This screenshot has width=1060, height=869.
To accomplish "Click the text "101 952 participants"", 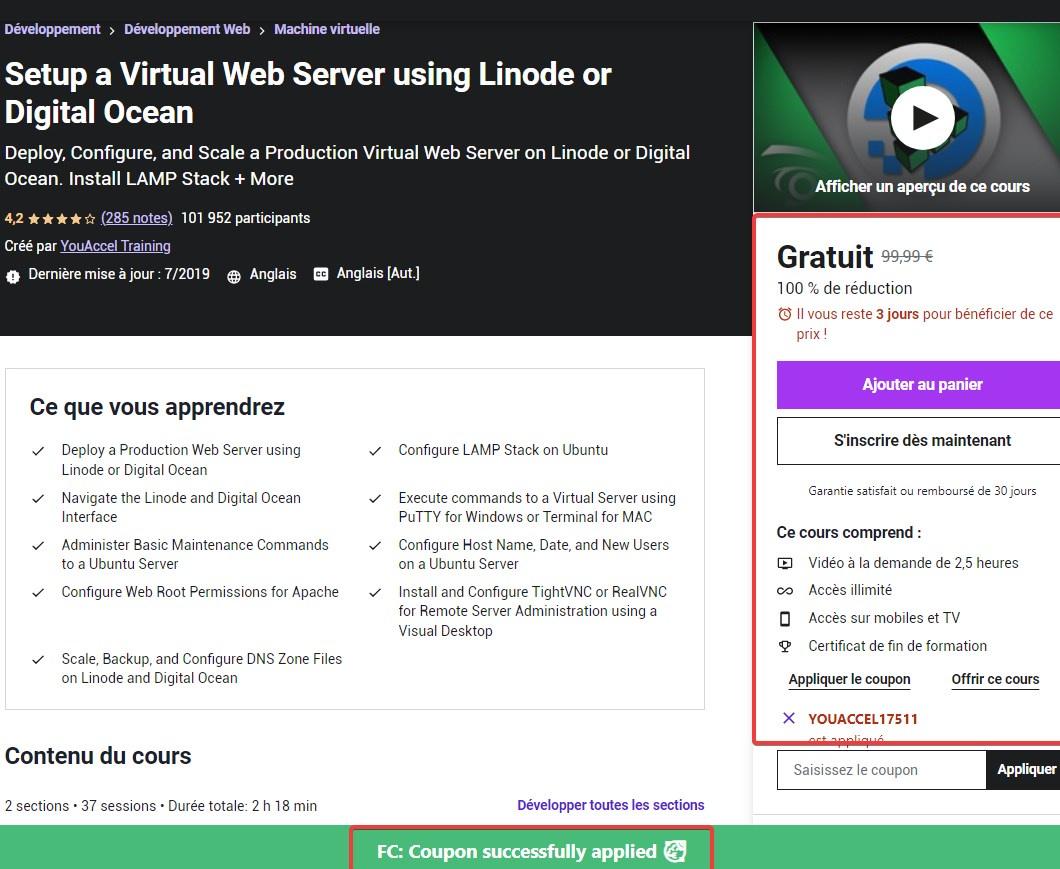I will [245, 218].
